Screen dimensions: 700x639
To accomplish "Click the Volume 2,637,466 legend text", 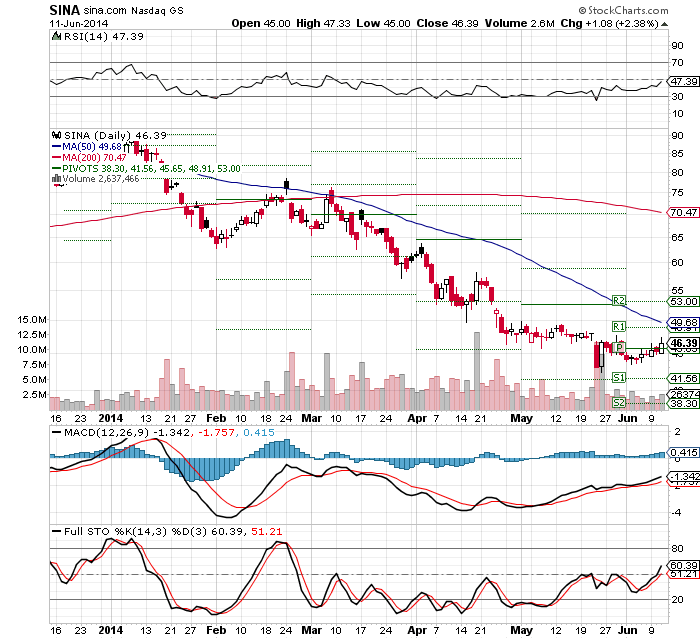I will (100, 179).
